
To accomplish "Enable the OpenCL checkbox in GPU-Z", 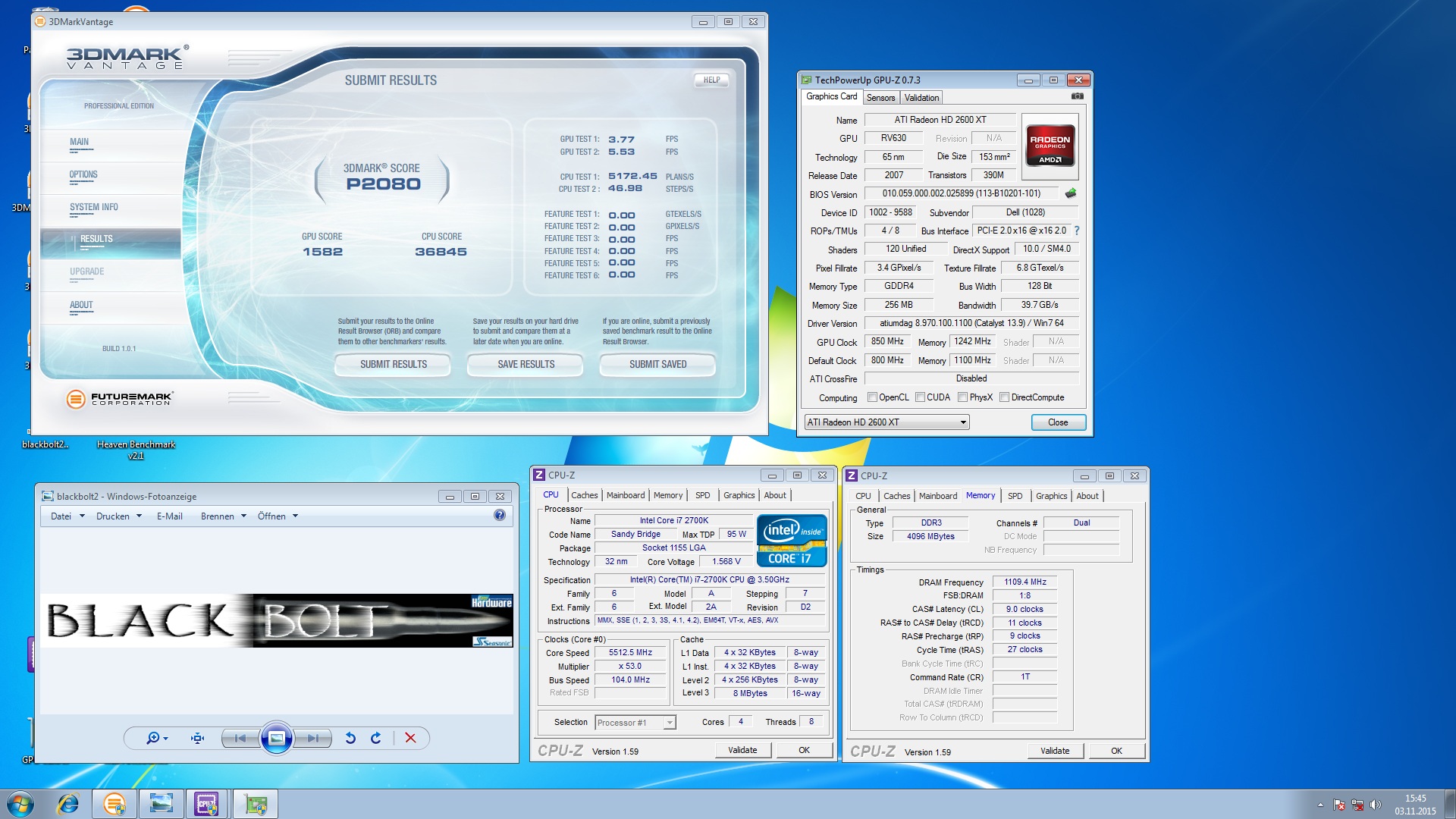I will [872, 397].
